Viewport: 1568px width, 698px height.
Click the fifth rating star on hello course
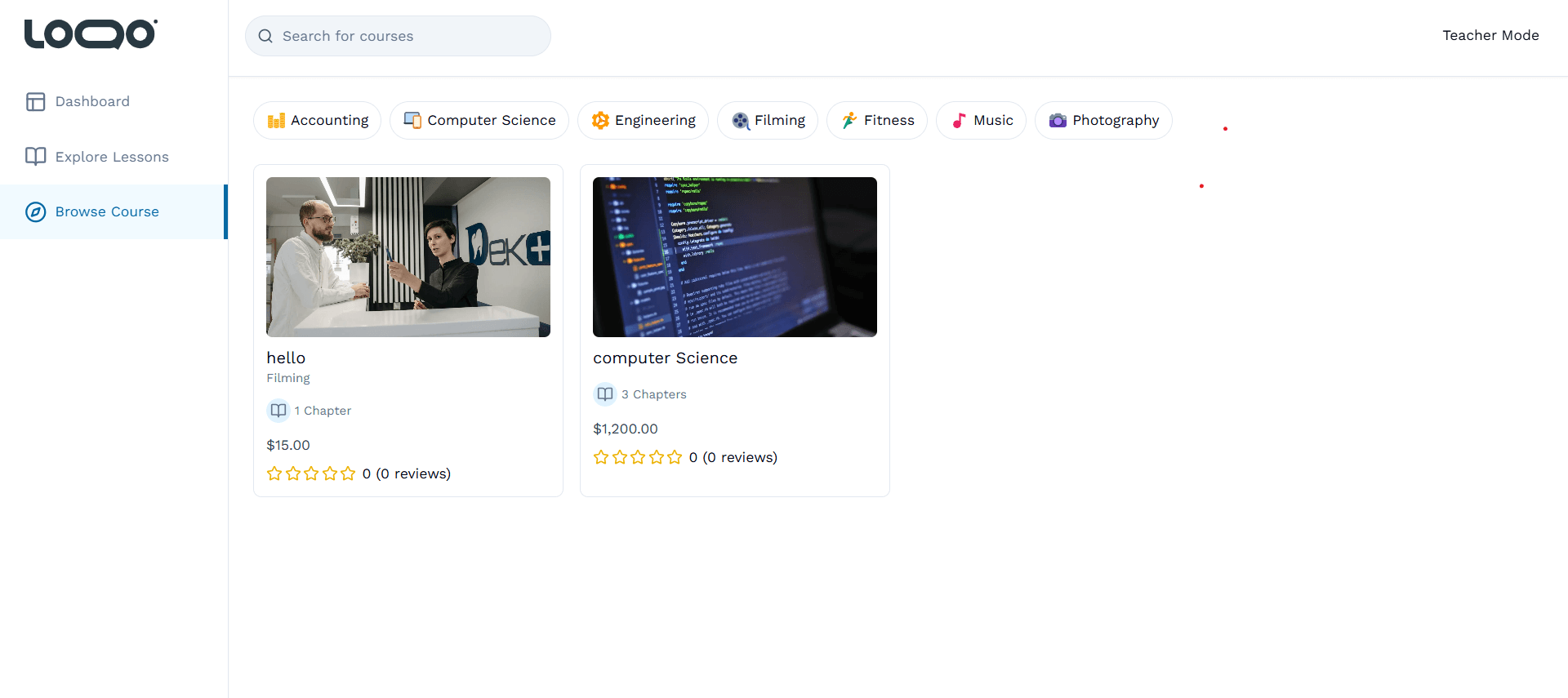[348, 473]
